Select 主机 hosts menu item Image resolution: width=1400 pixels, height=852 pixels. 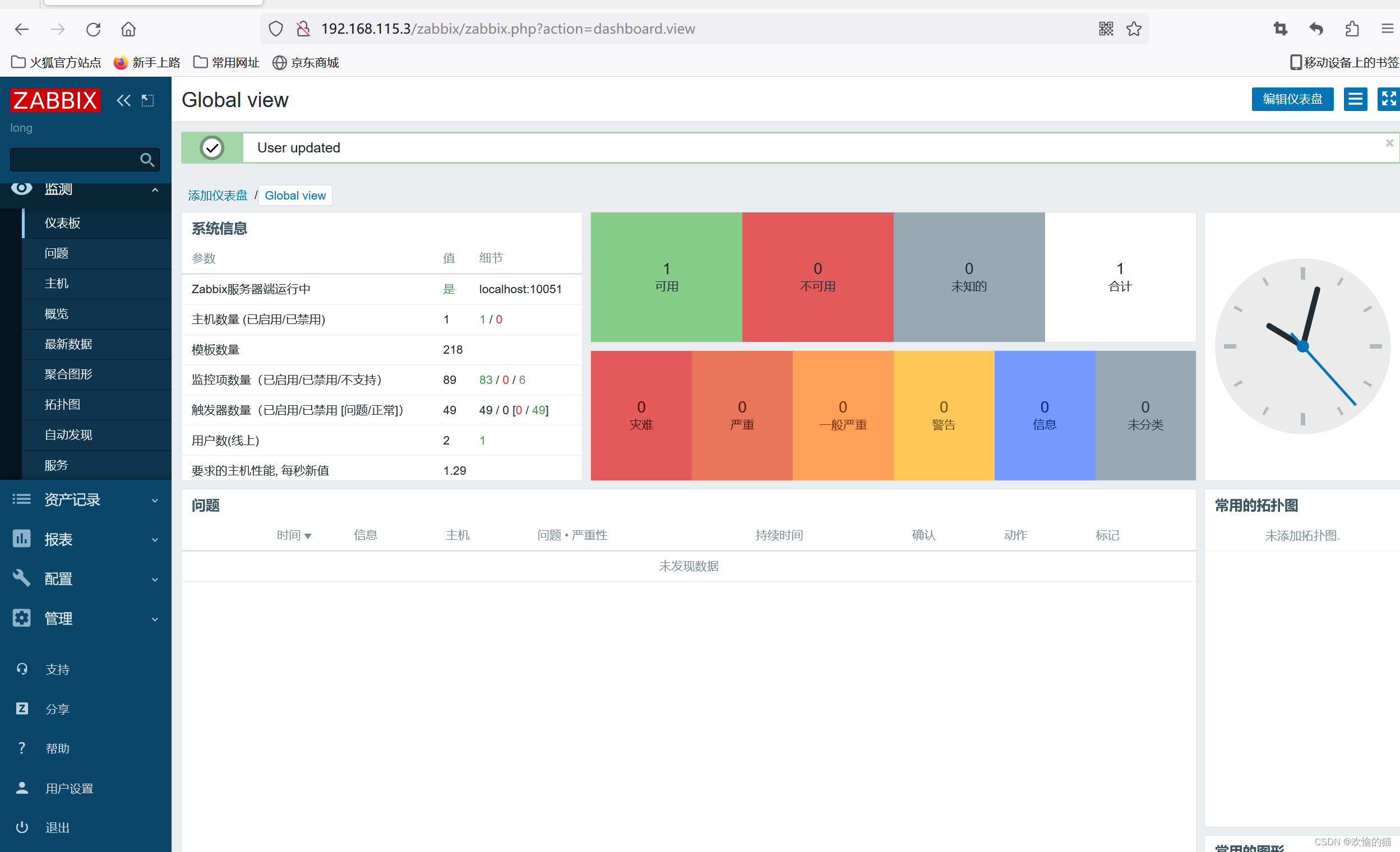96,284
